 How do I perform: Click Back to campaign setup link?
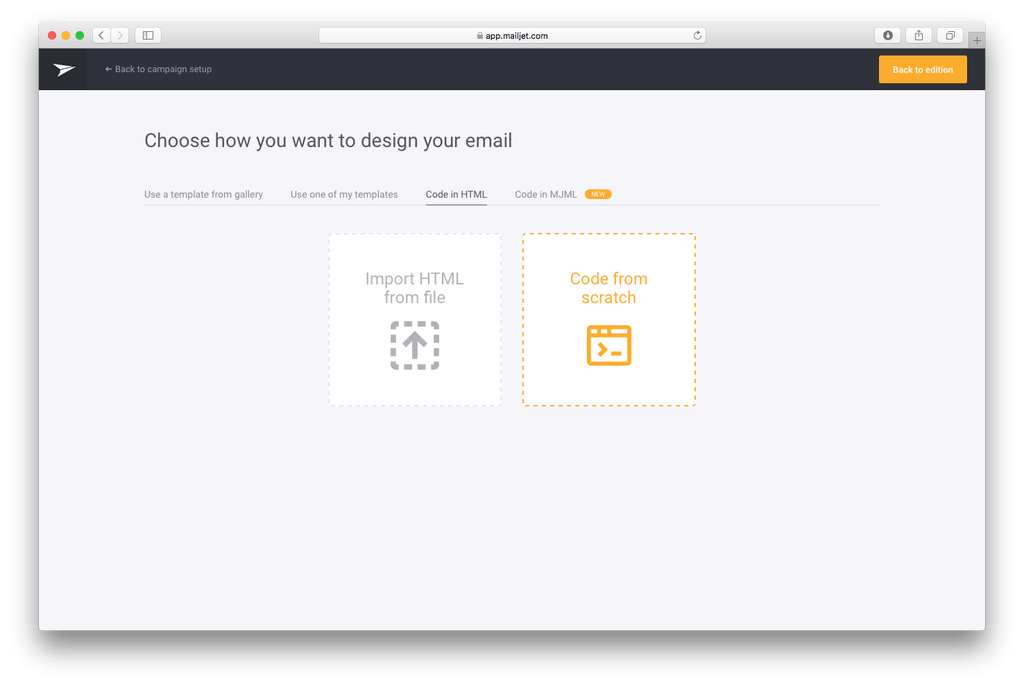tap(158, 69)
